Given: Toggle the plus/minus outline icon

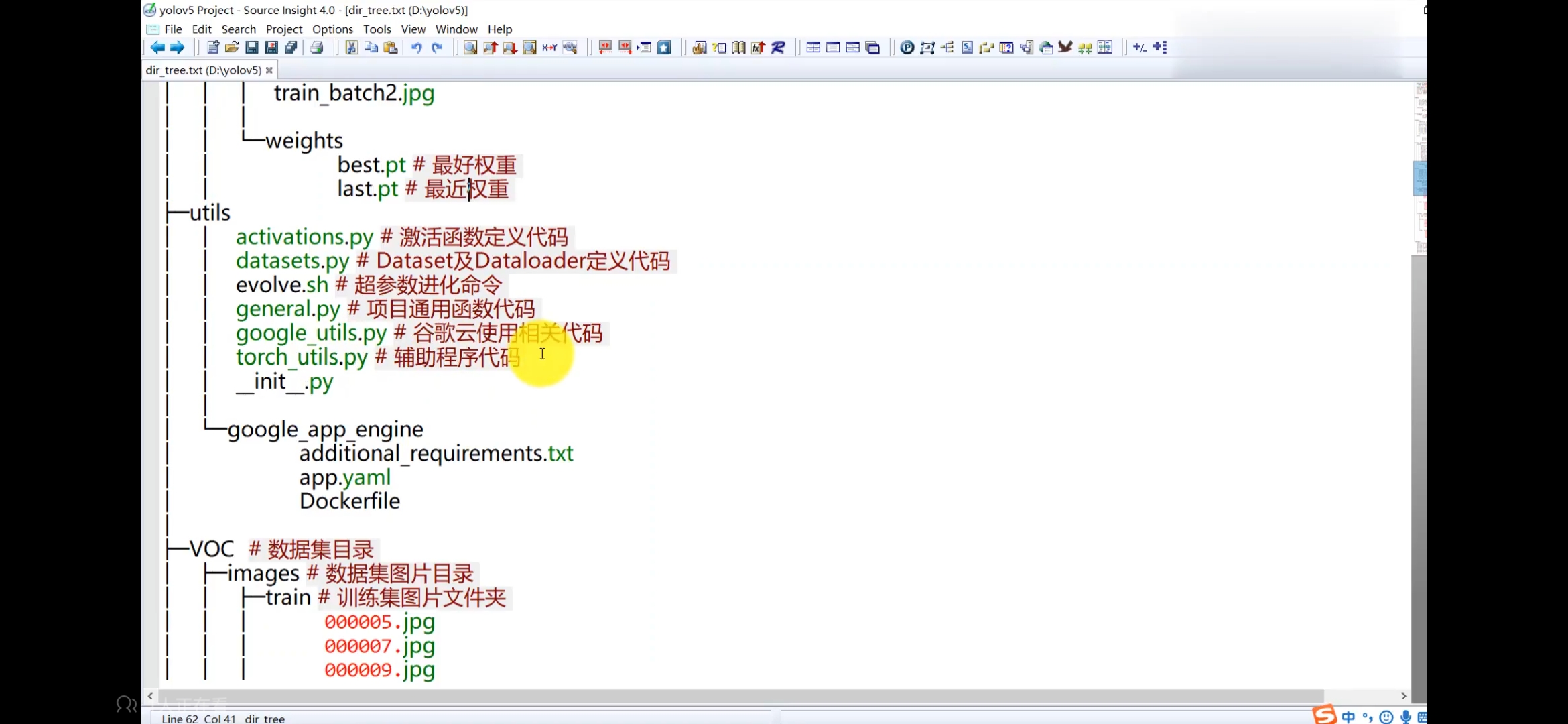Looking at the screenshot, I should 1139,47.
